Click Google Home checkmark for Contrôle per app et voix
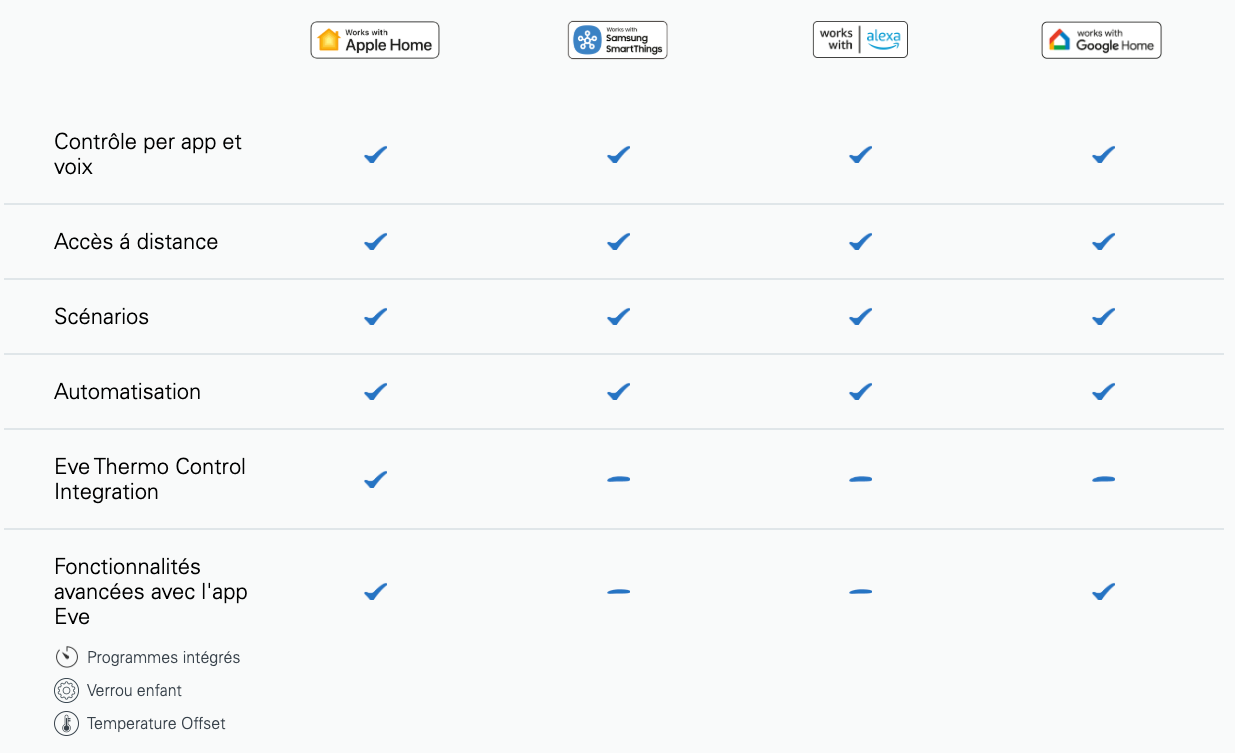 click(x=1103, y=155)
